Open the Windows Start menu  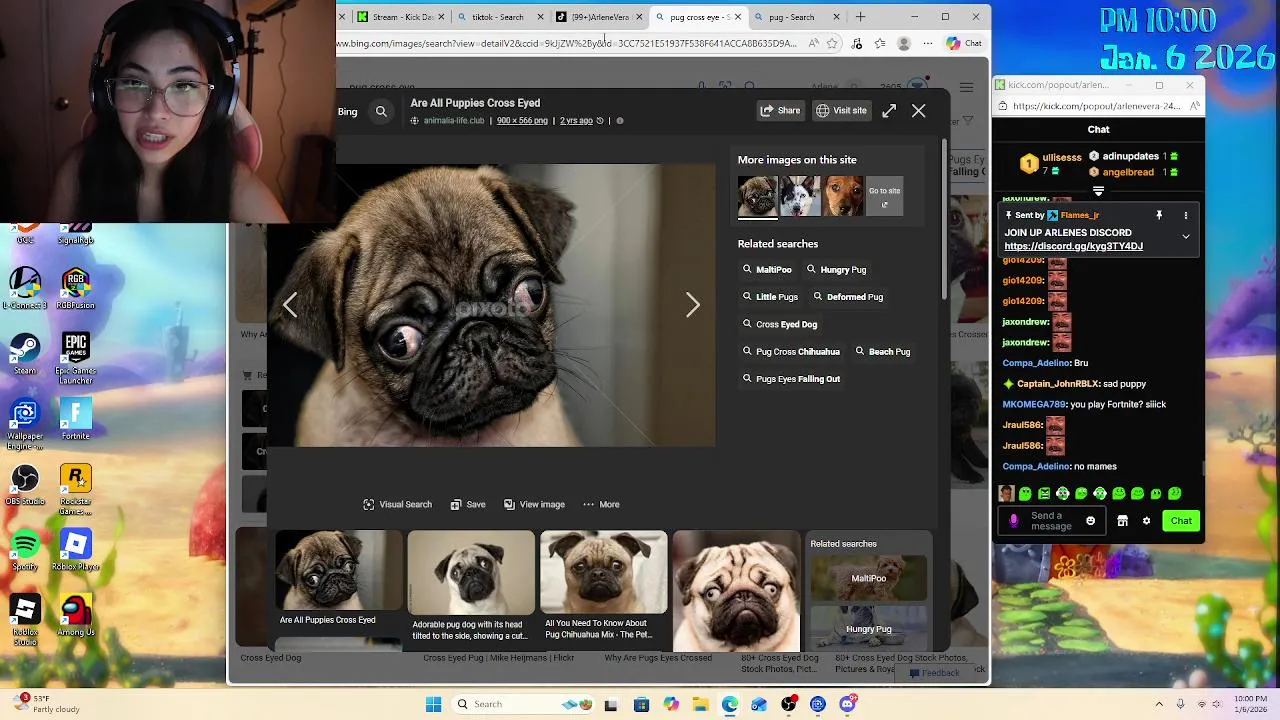[433, 704]
